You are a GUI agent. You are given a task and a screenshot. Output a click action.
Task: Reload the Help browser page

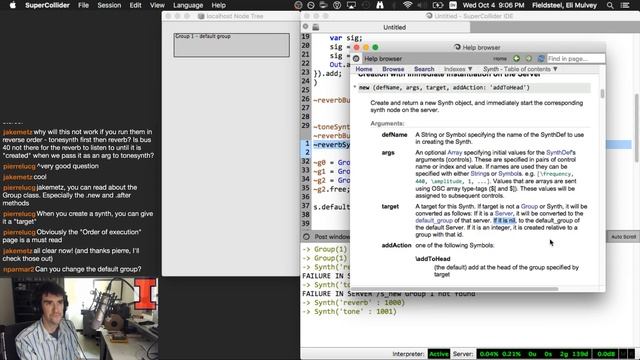tap(541, 59)
